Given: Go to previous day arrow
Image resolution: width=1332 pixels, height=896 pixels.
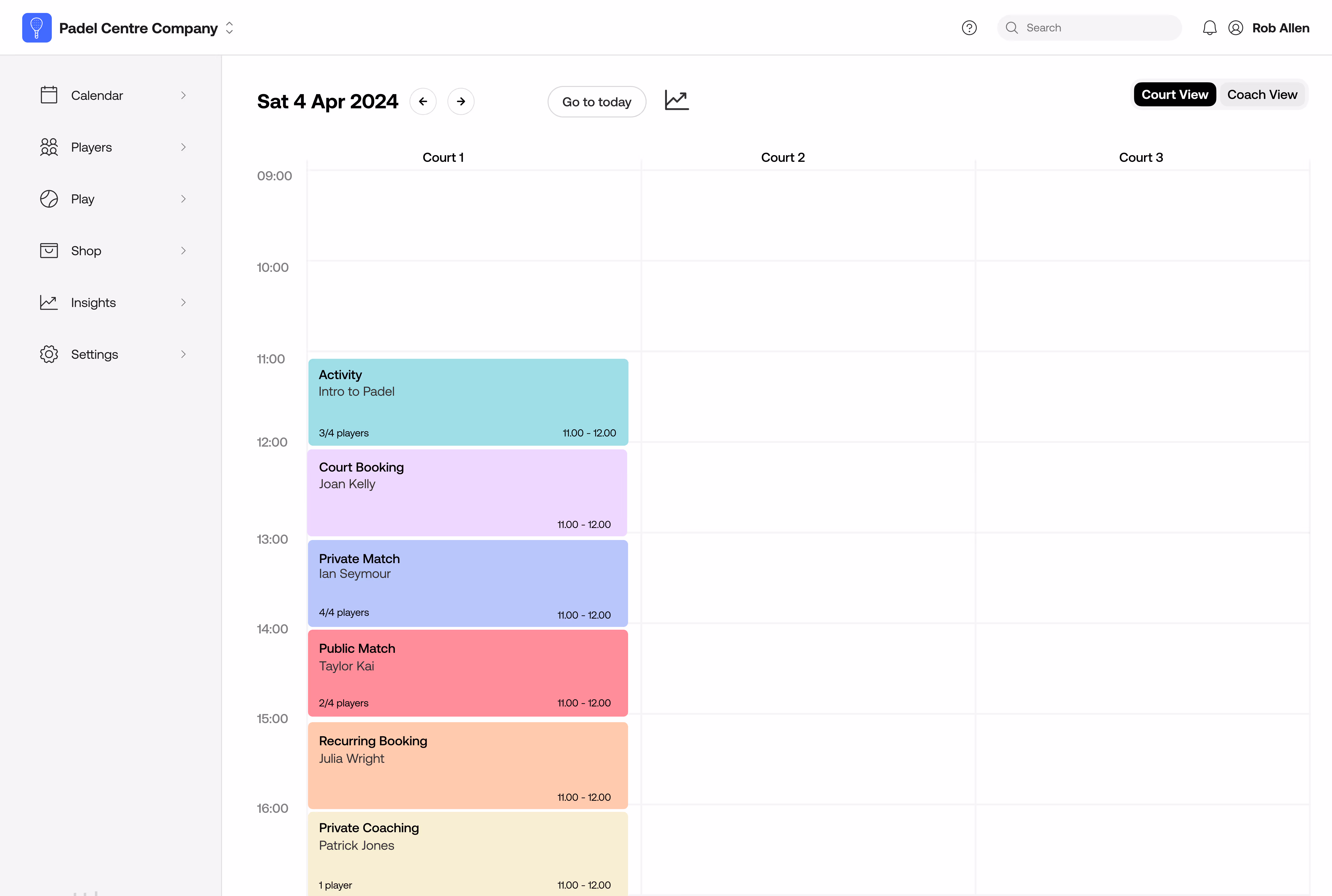Looking at the screenshot, I should coord(423,101).
